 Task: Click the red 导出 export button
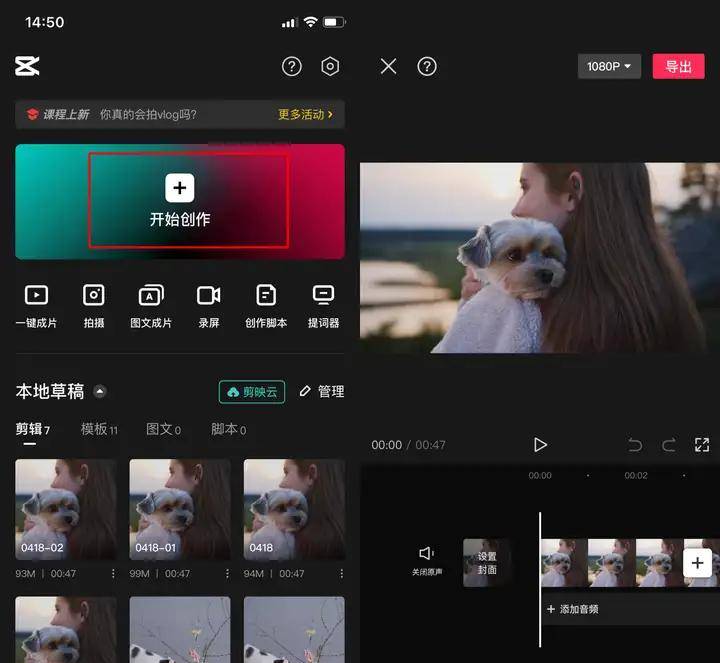point(678,67)
